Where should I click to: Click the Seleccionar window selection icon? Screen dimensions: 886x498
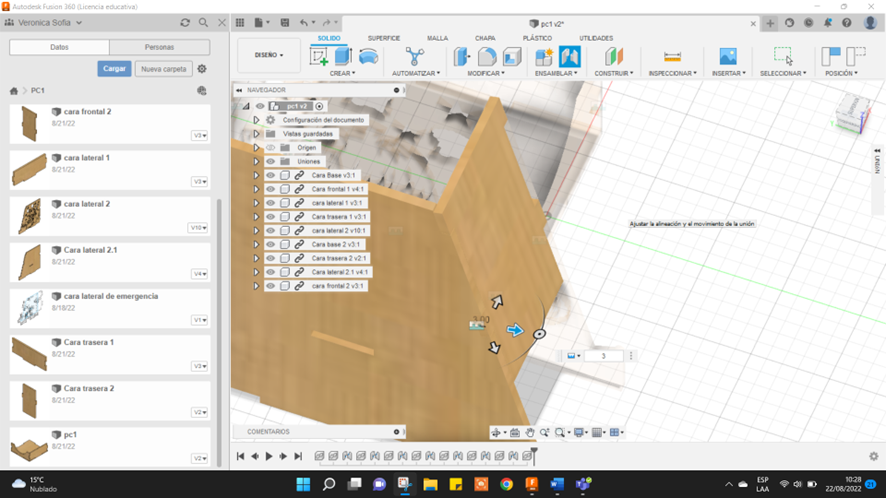coord(783,56)
